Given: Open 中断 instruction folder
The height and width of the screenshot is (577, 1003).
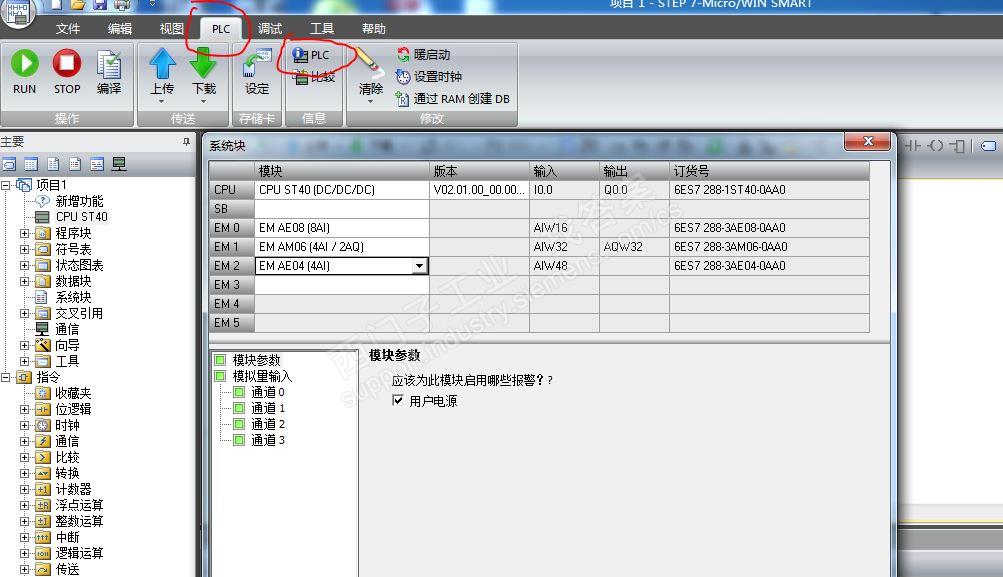Looking at the screenshot, I should 57,537.
